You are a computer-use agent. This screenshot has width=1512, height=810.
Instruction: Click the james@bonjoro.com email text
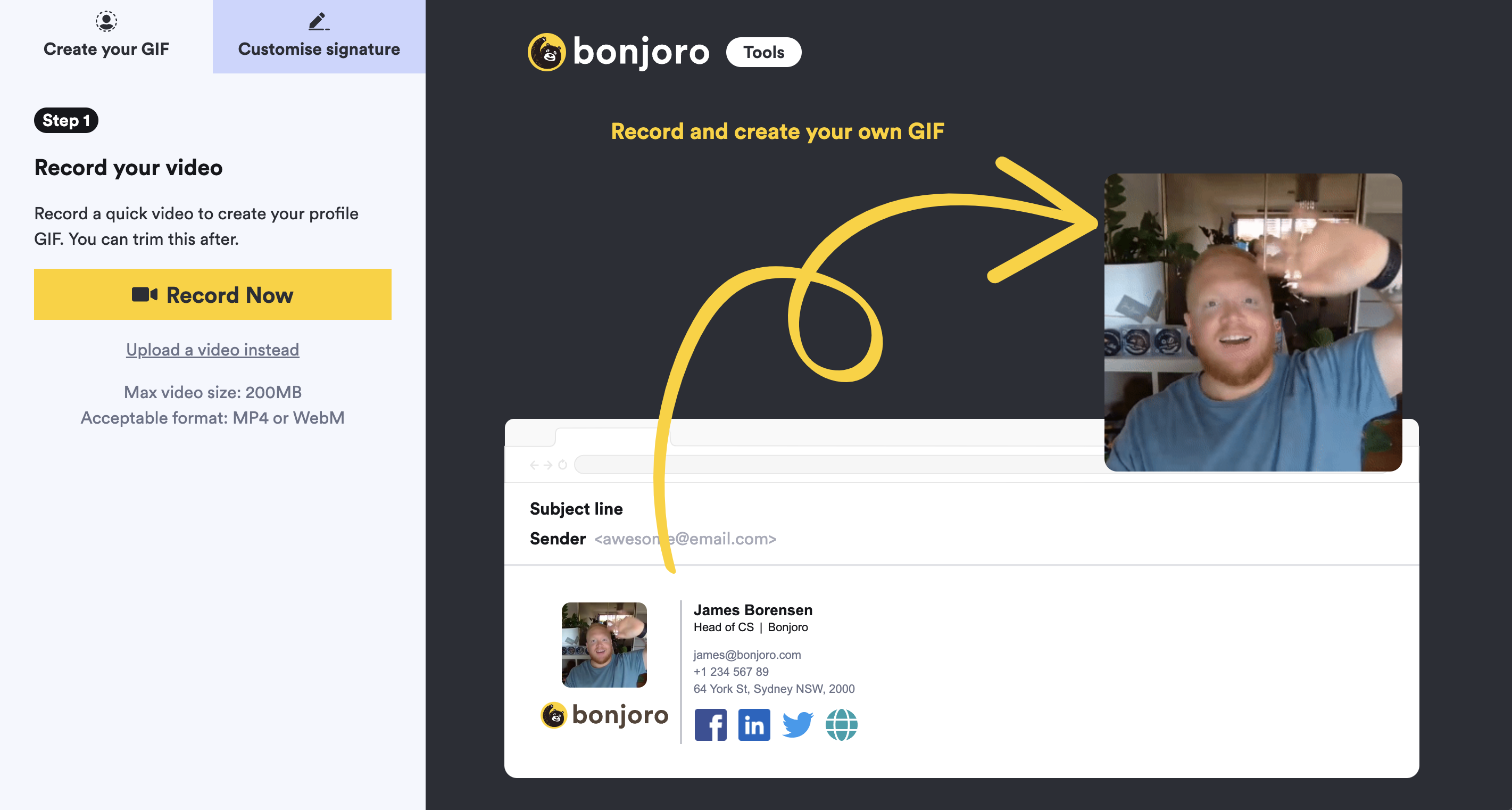click(746, 655)
